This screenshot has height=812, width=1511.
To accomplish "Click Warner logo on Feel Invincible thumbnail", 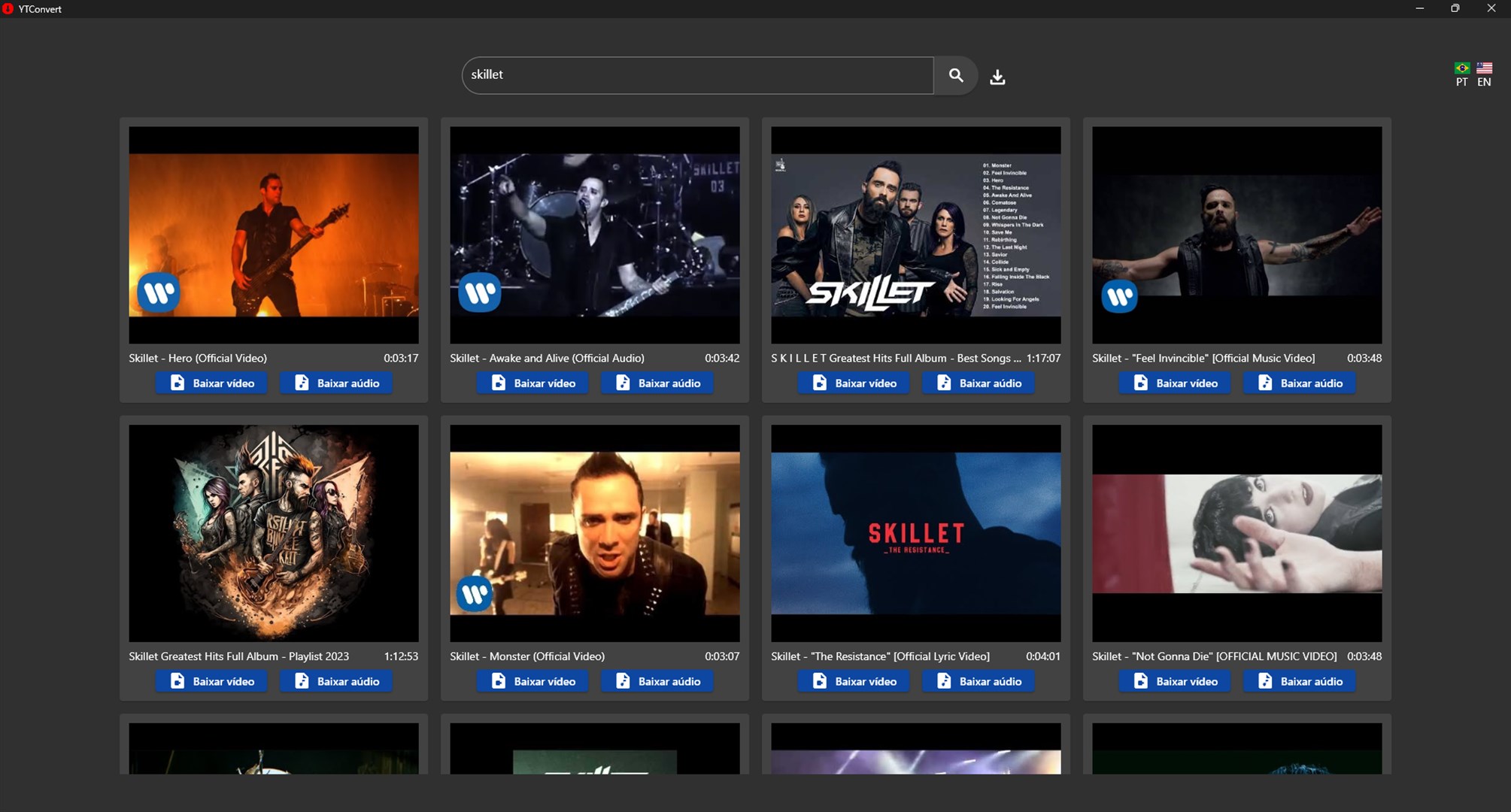I will pos(1119,296).
